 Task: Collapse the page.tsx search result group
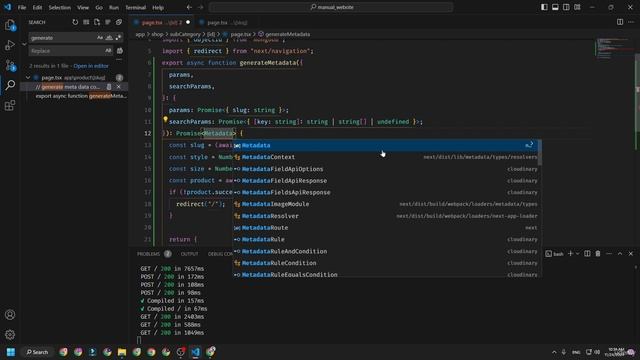(x=28, y=78)
